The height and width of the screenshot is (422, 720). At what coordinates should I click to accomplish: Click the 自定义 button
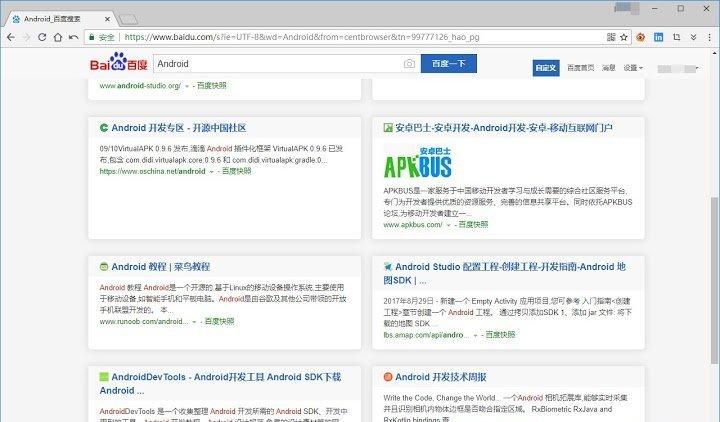[x=546, y=68]
